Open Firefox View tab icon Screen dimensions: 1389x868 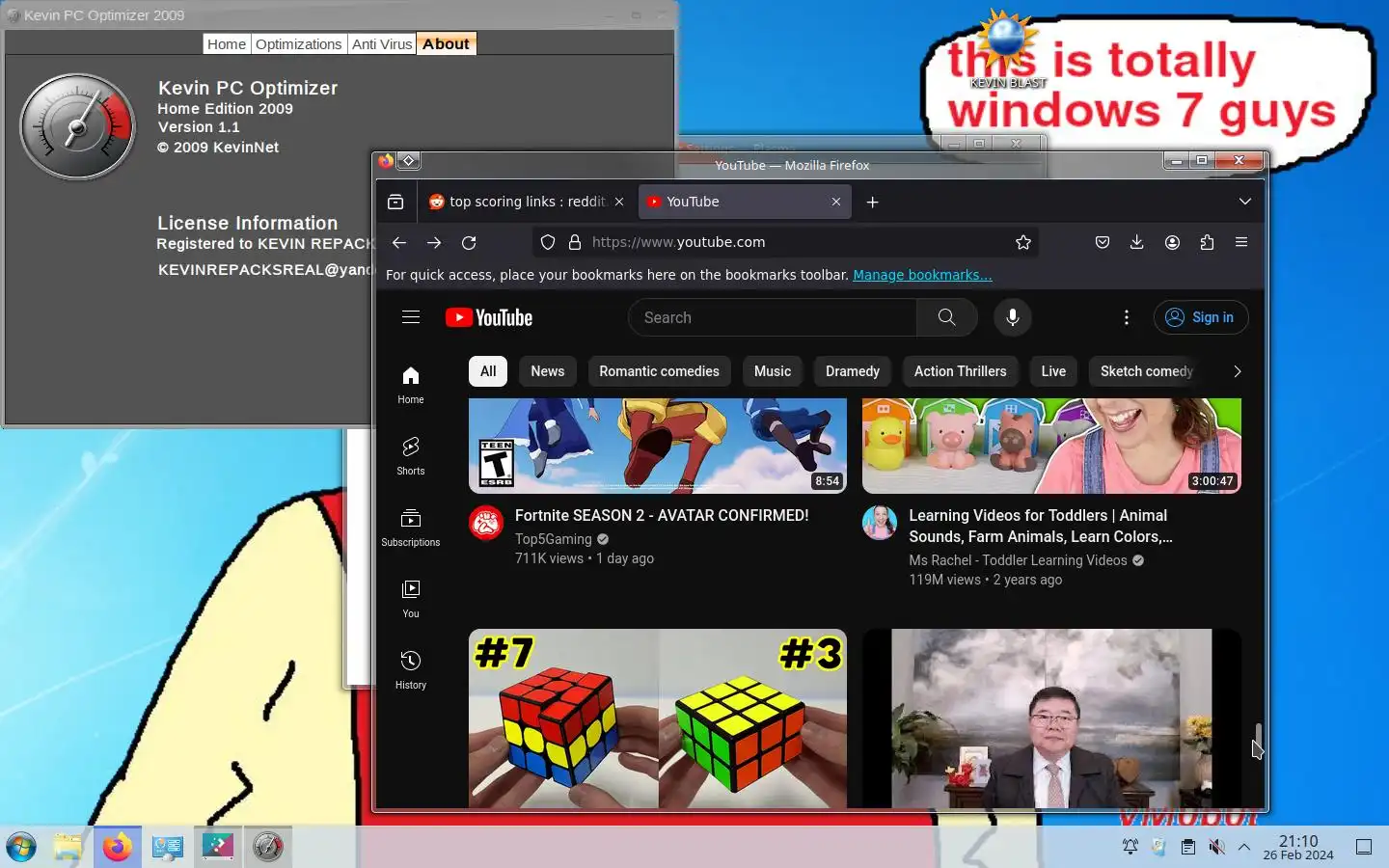[395, 202]
